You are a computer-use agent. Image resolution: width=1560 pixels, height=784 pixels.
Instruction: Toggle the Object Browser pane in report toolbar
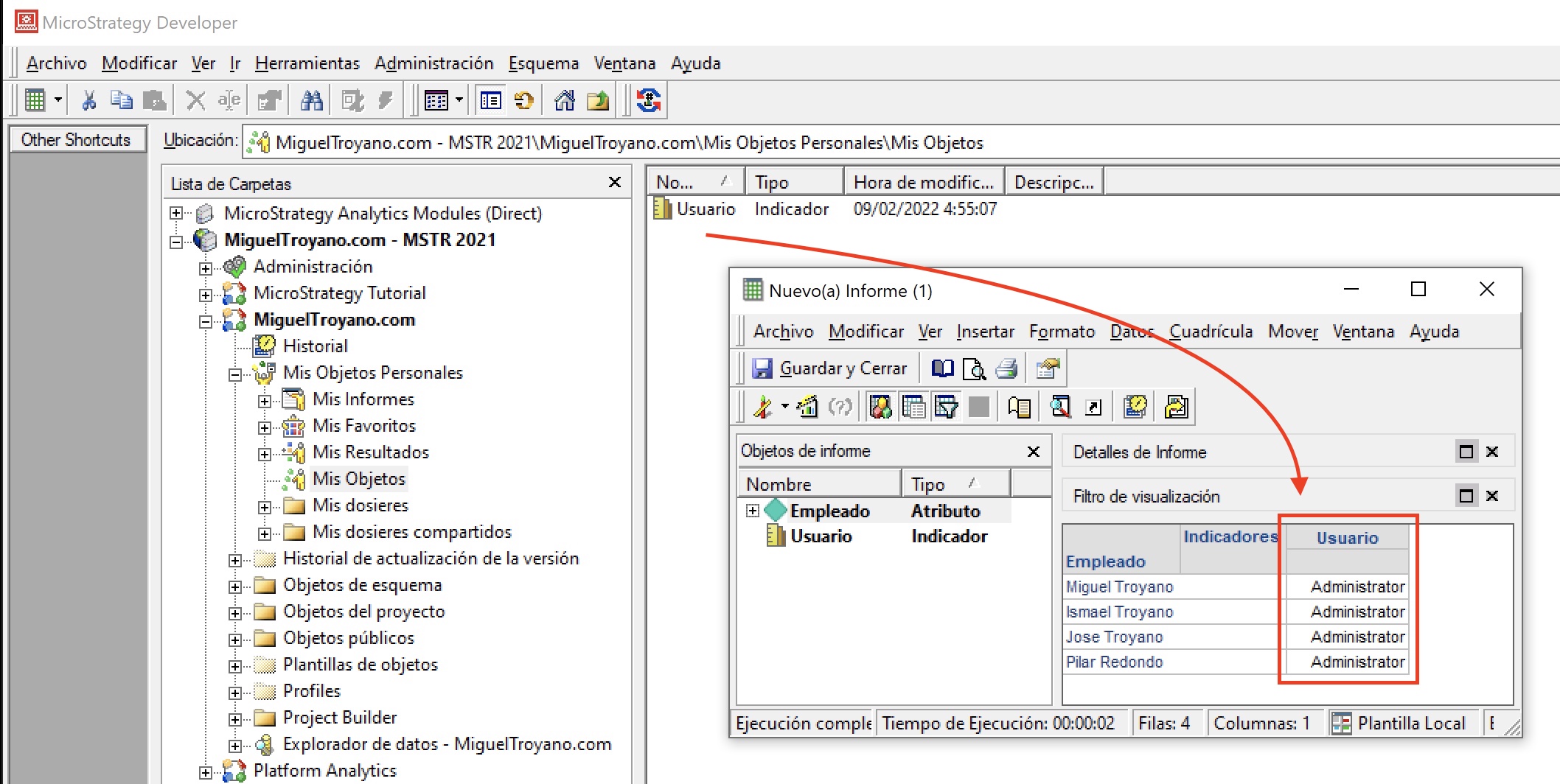(x=880, y=406)
